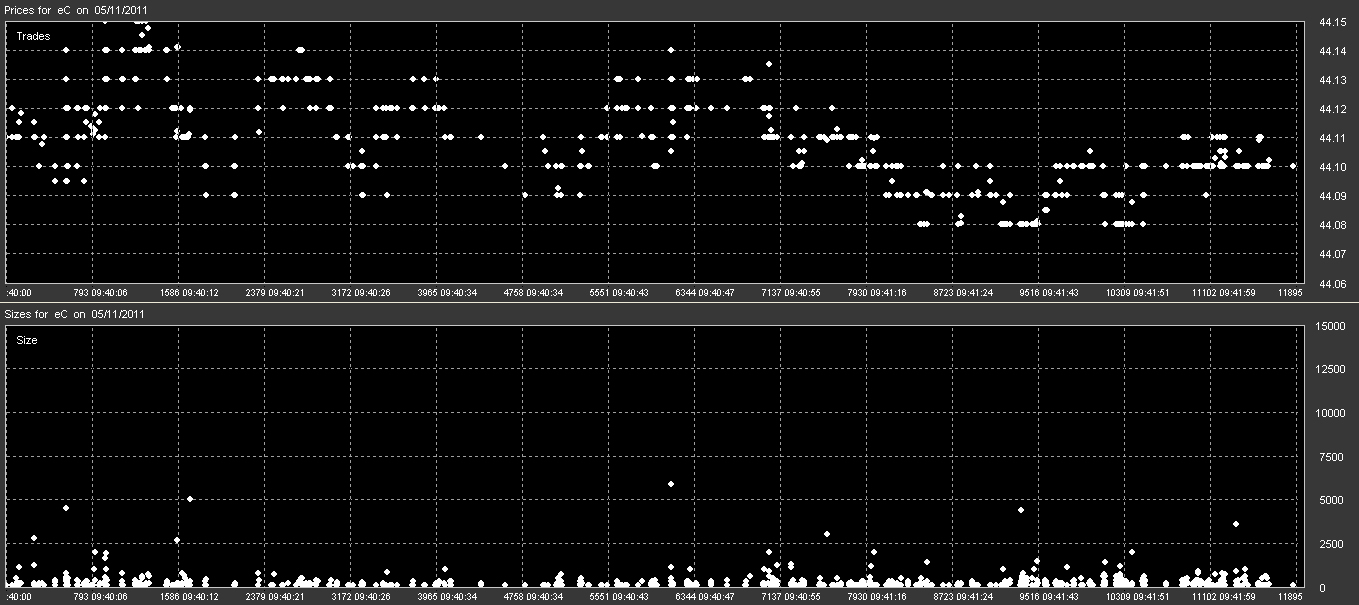The height and width of the screenshot is (605, 1359).
Task: Click '793 09:40:06' under the Sizes chart
Action: pyautogui.click(x=100, y=596)
